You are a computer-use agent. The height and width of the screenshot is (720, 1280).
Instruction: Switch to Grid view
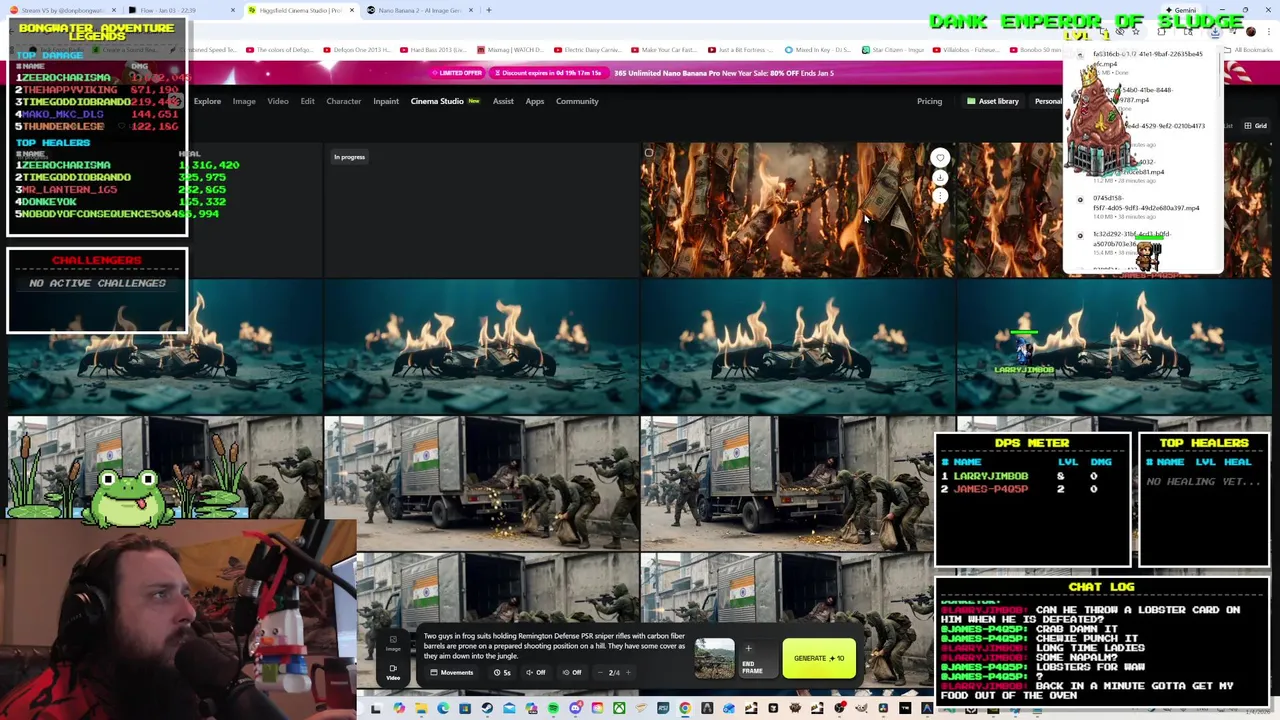click(x=1255, y=126)
